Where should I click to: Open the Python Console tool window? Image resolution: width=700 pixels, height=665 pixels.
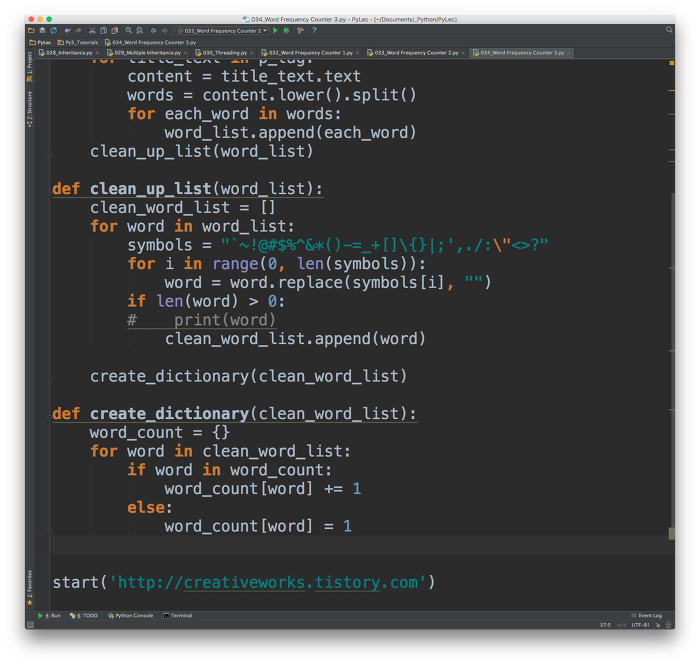pos(130,615)
